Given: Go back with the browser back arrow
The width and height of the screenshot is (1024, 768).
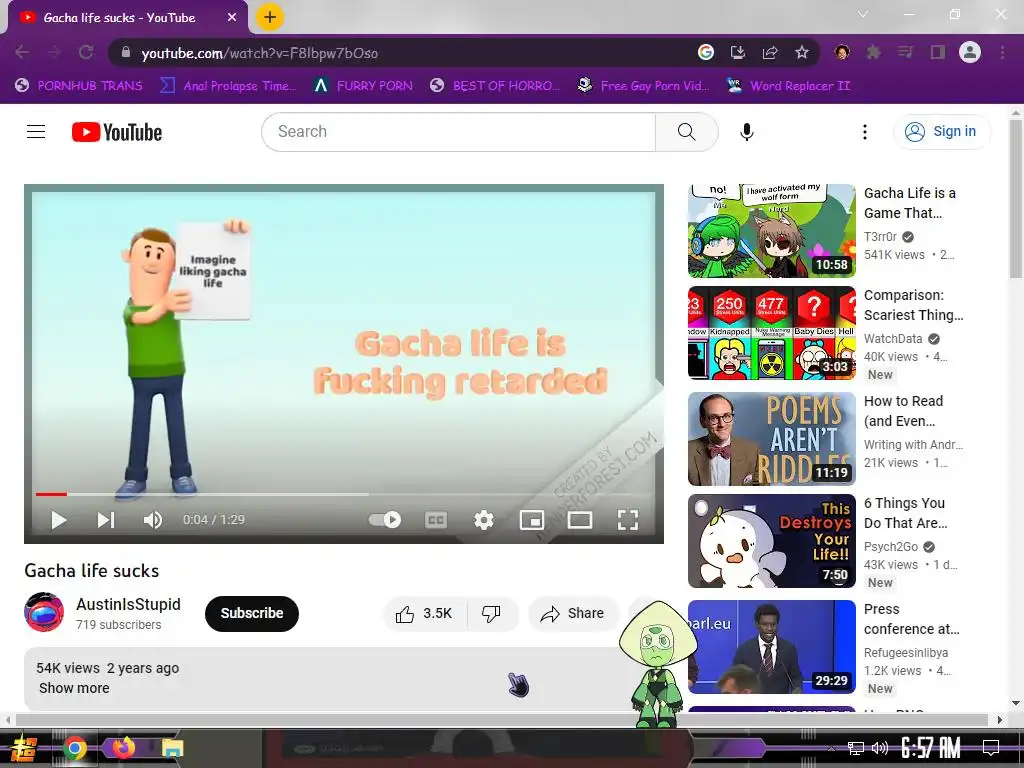Looking at the screenshot, I should (x=22, y=52).
